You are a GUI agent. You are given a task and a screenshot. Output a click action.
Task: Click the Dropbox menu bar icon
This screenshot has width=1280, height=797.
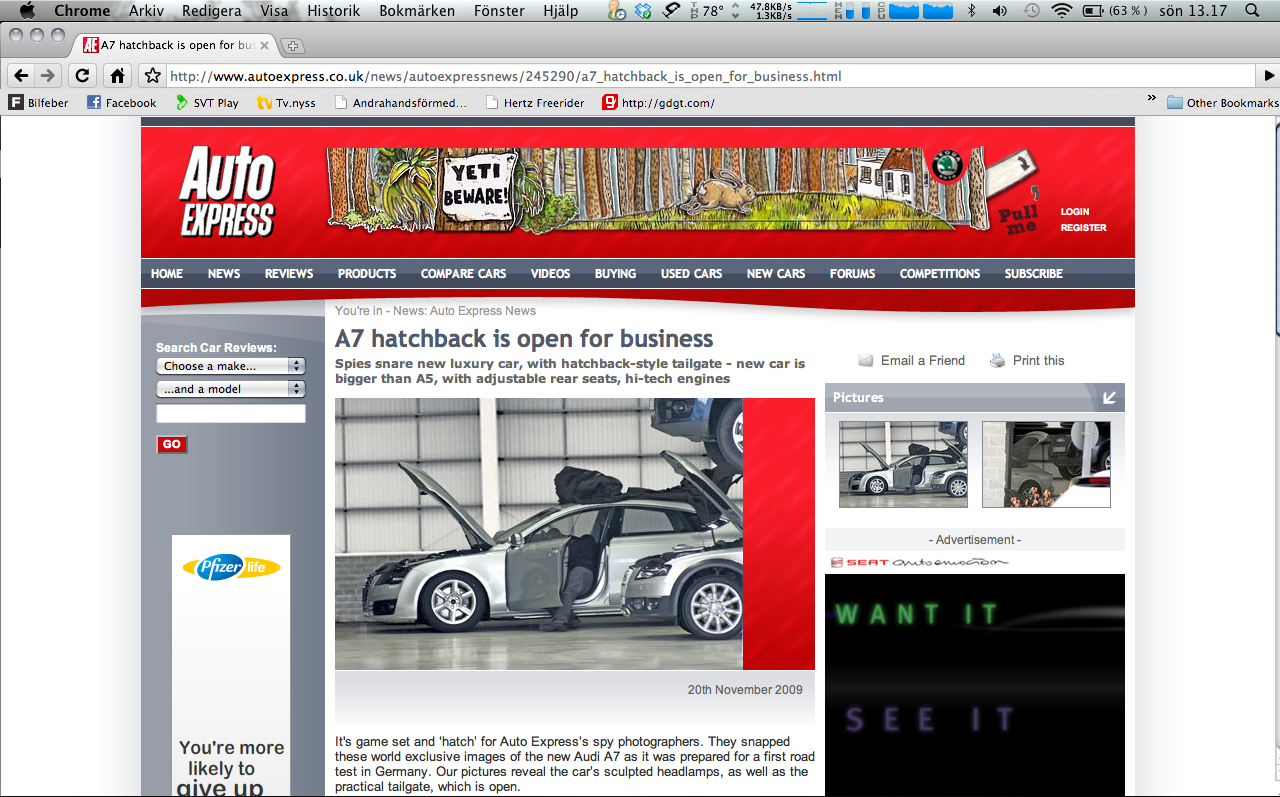click(644, 11)
